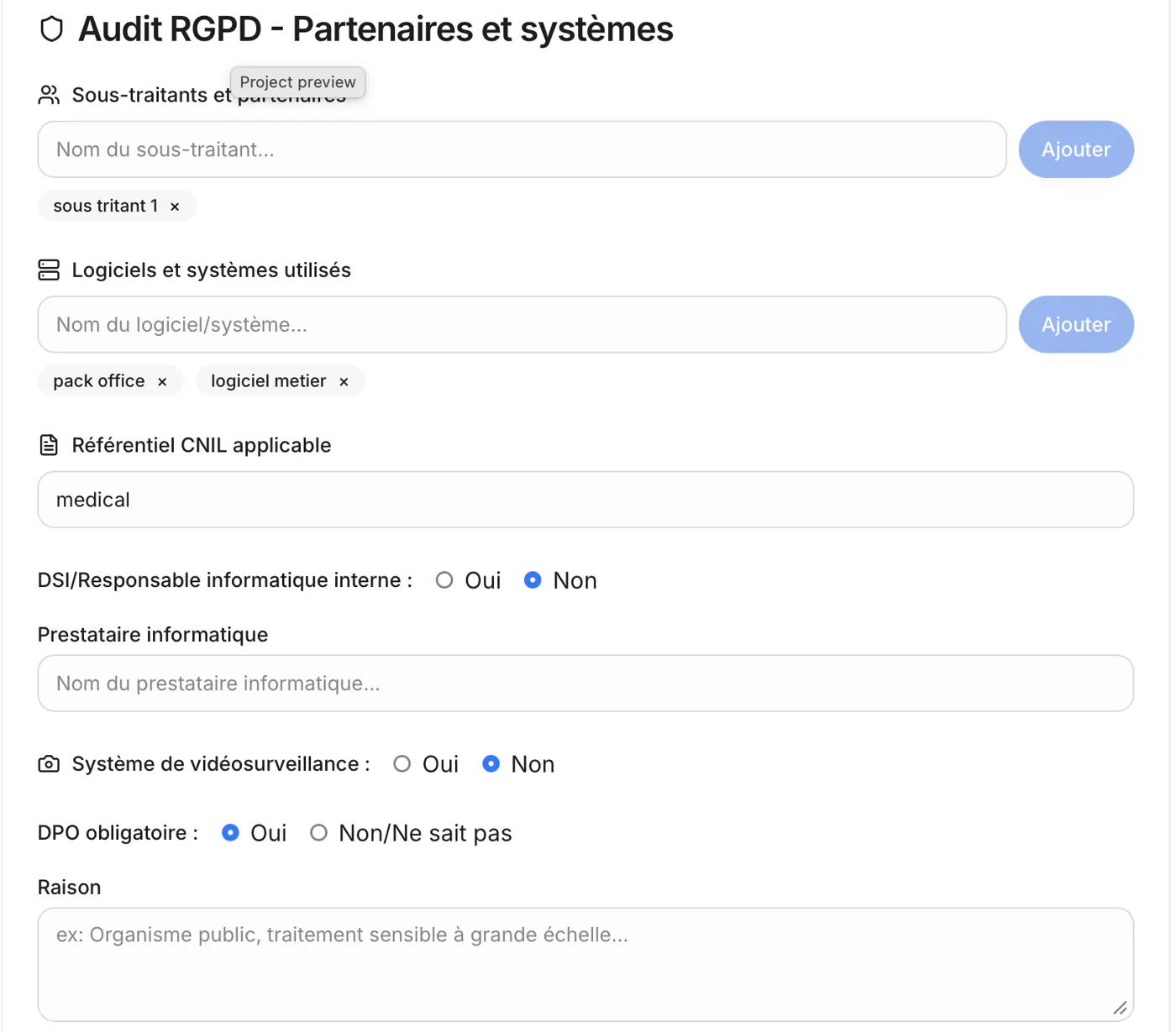Click the 'Audit RGPD - Partenaires et systèmes' heading
1176x1032 pixels.
(x=375, y=29)
